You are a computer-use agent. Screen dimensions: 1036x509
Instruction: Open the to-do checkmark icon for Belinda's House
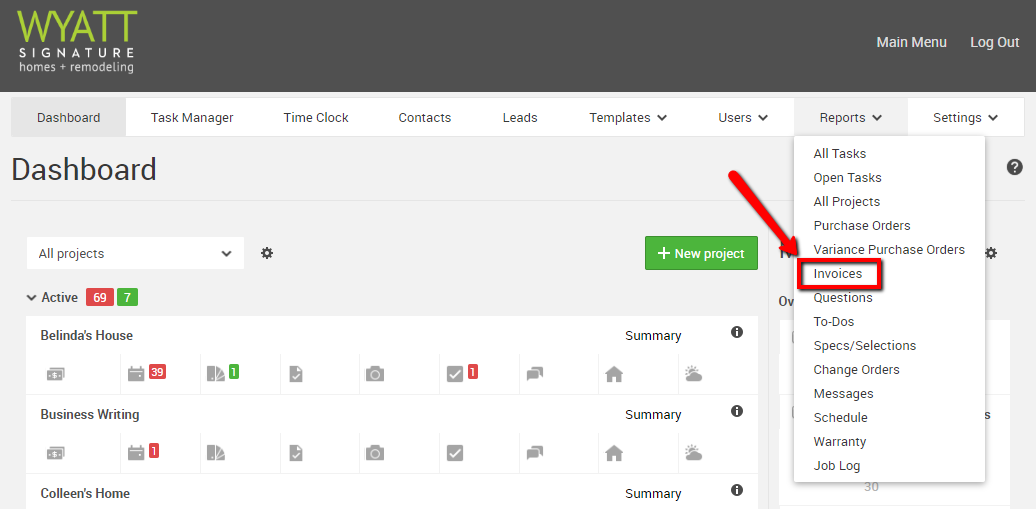(x=454, y=374)
